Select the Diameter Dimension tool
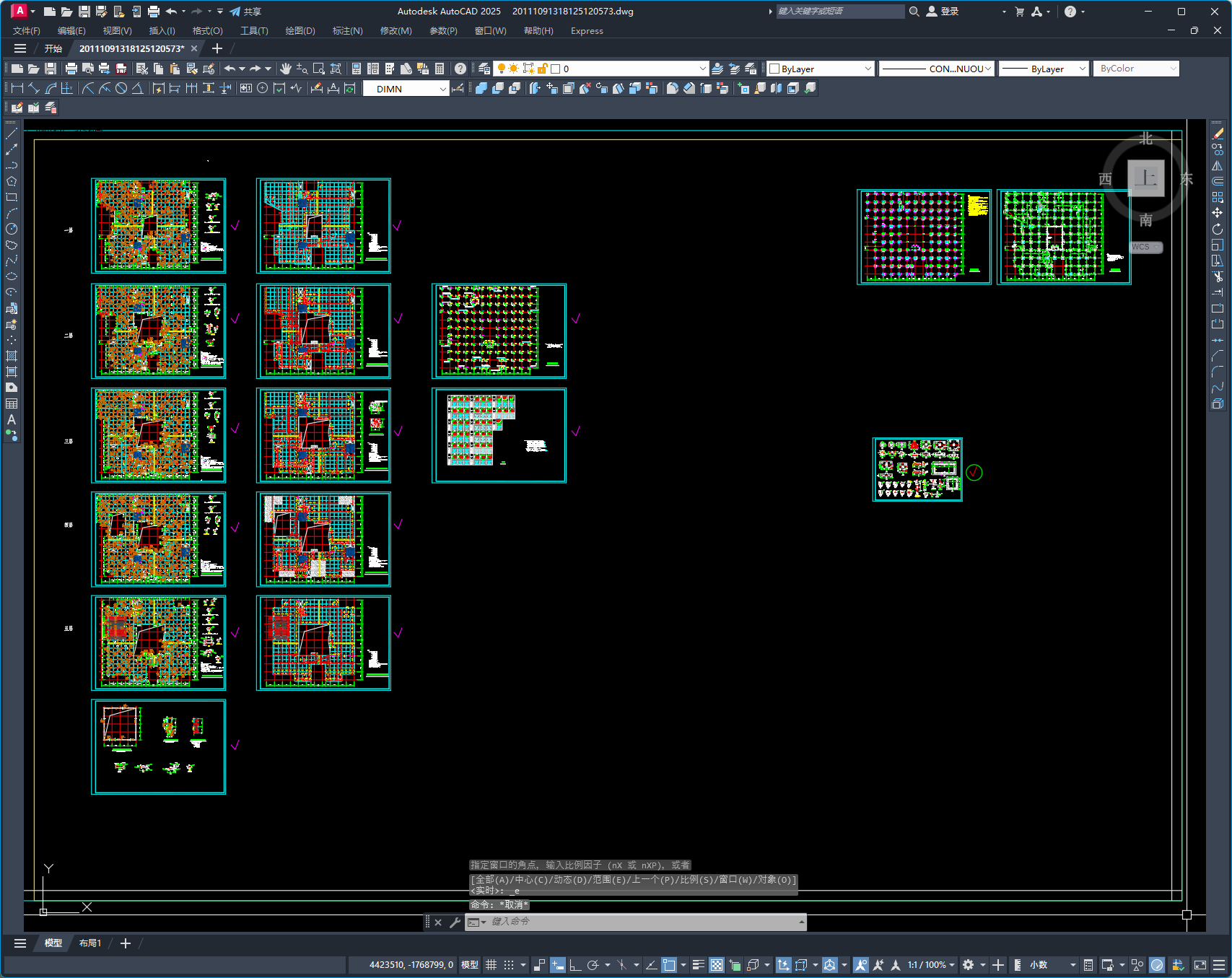Screen dimensions: 1232x978 pos(121,88)
